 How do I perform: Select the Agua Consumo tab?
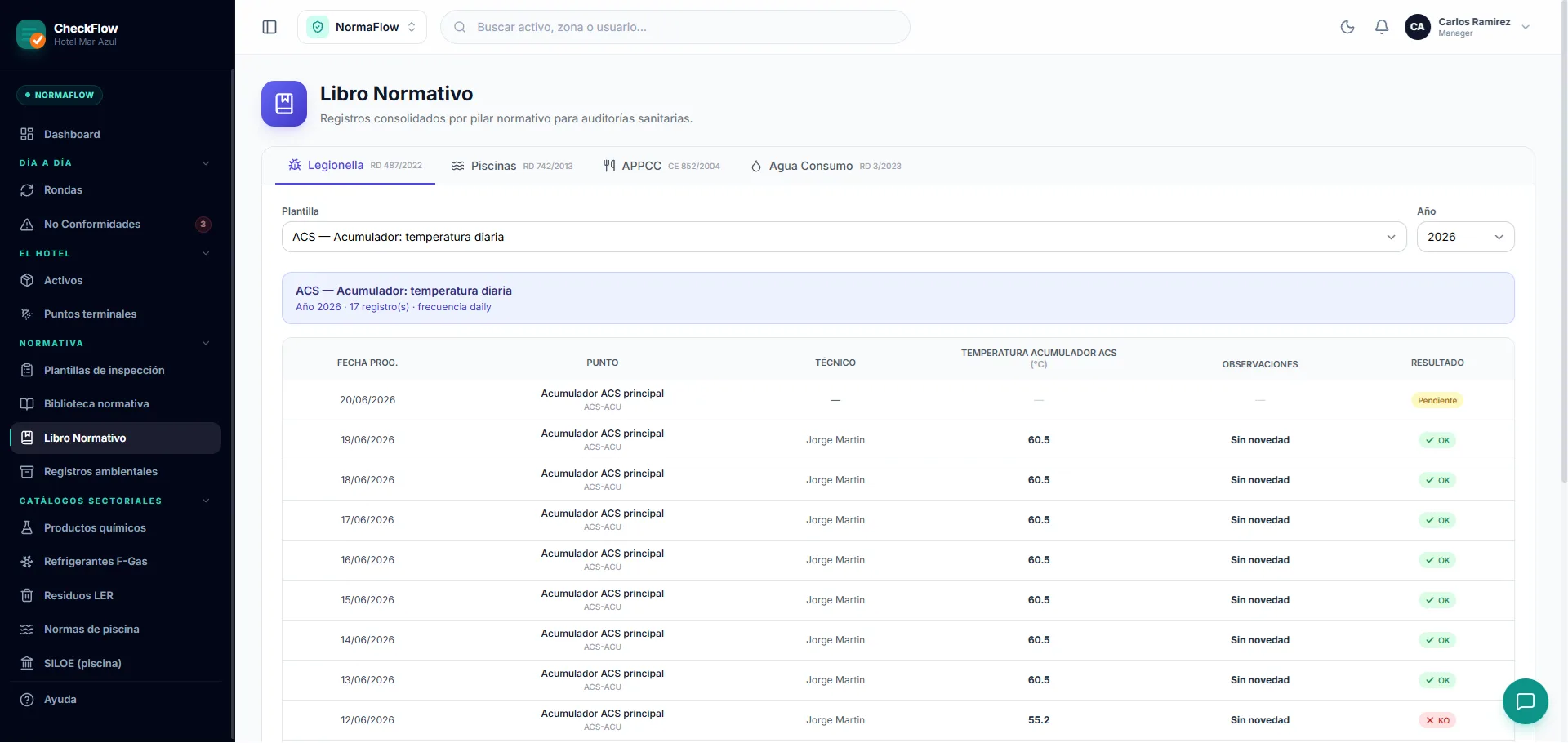pos(826,166)
